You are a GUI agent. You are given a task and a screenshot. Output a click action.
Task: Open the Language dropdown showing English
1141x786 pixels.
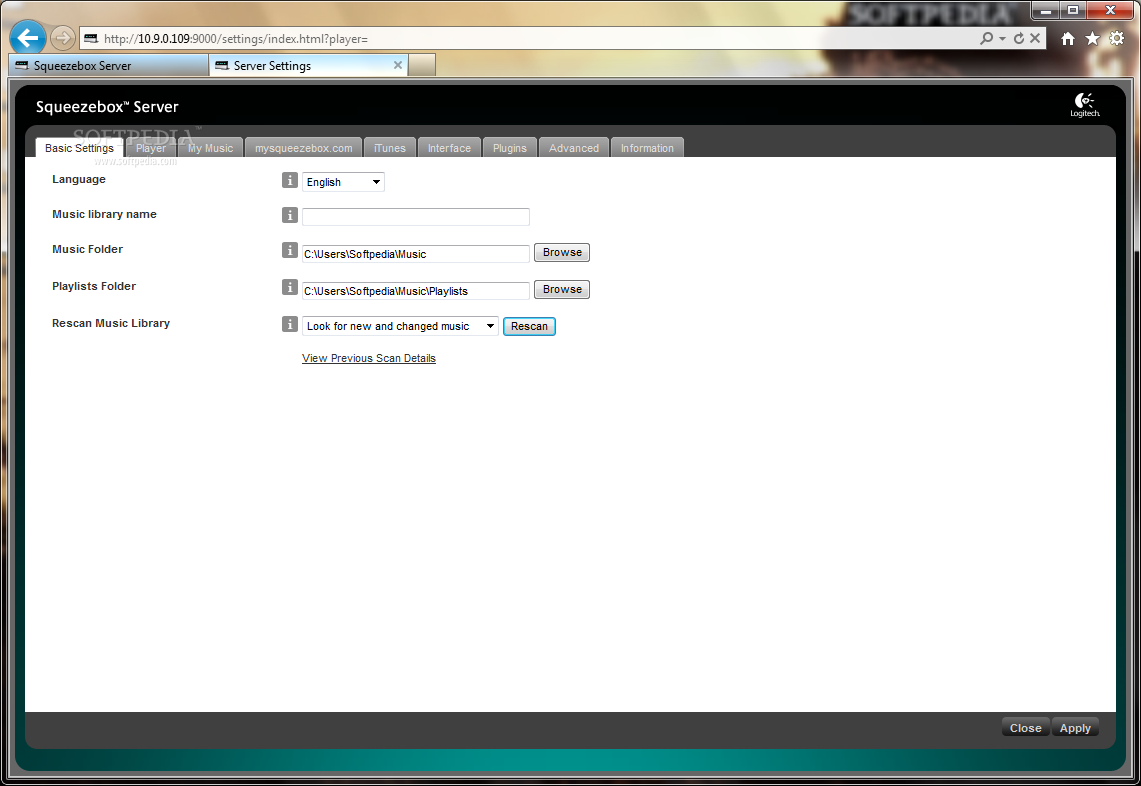(343, 182)
